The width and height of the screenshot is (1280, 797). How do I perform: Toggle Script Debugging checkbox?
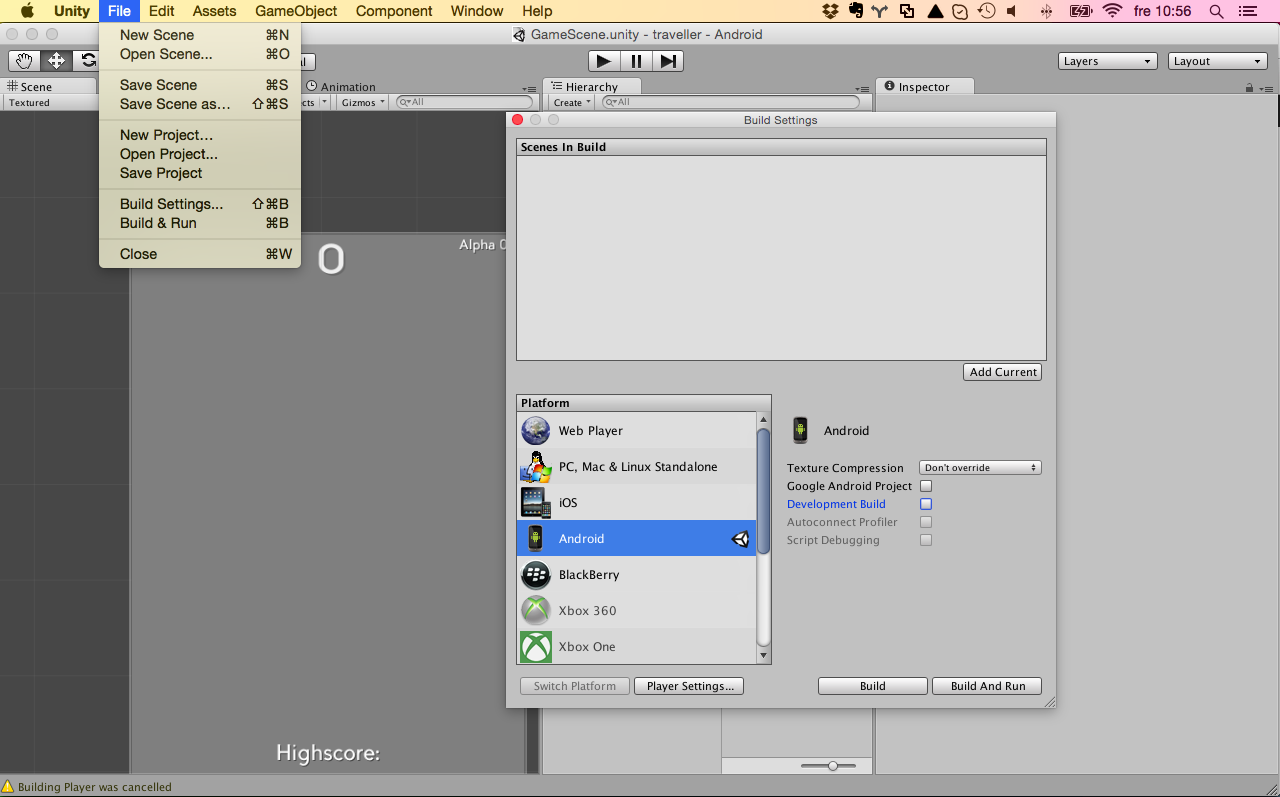click(x=926, y=540)
